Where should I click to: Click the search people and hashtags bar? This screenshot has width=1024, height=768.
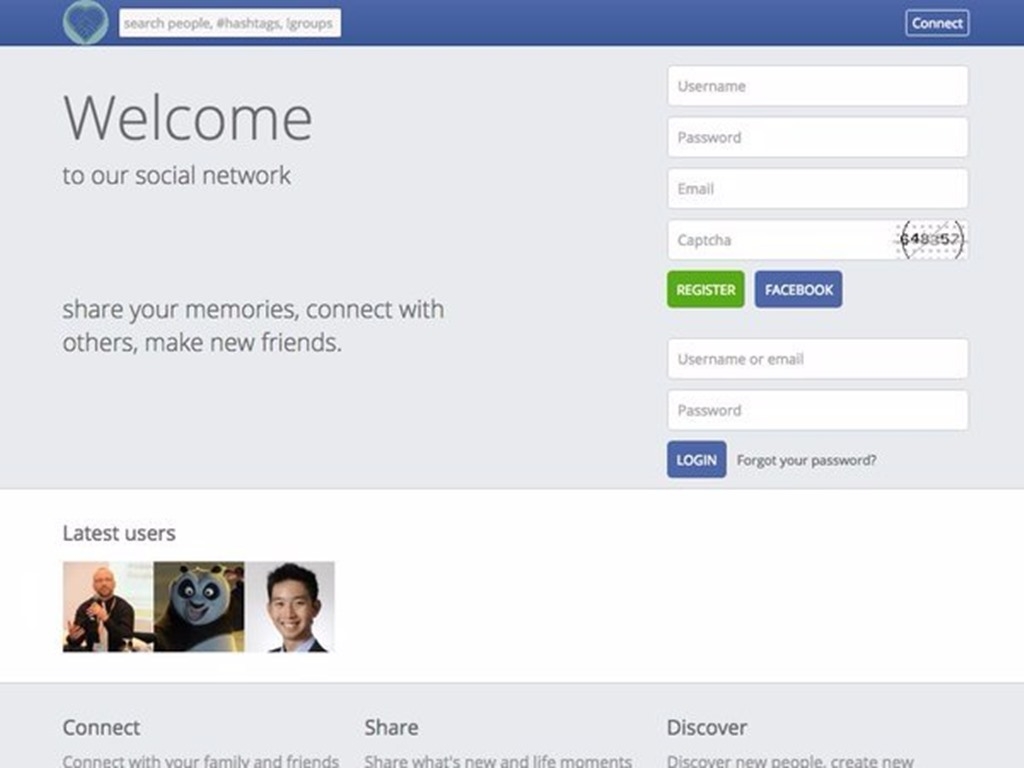(229, 22)
